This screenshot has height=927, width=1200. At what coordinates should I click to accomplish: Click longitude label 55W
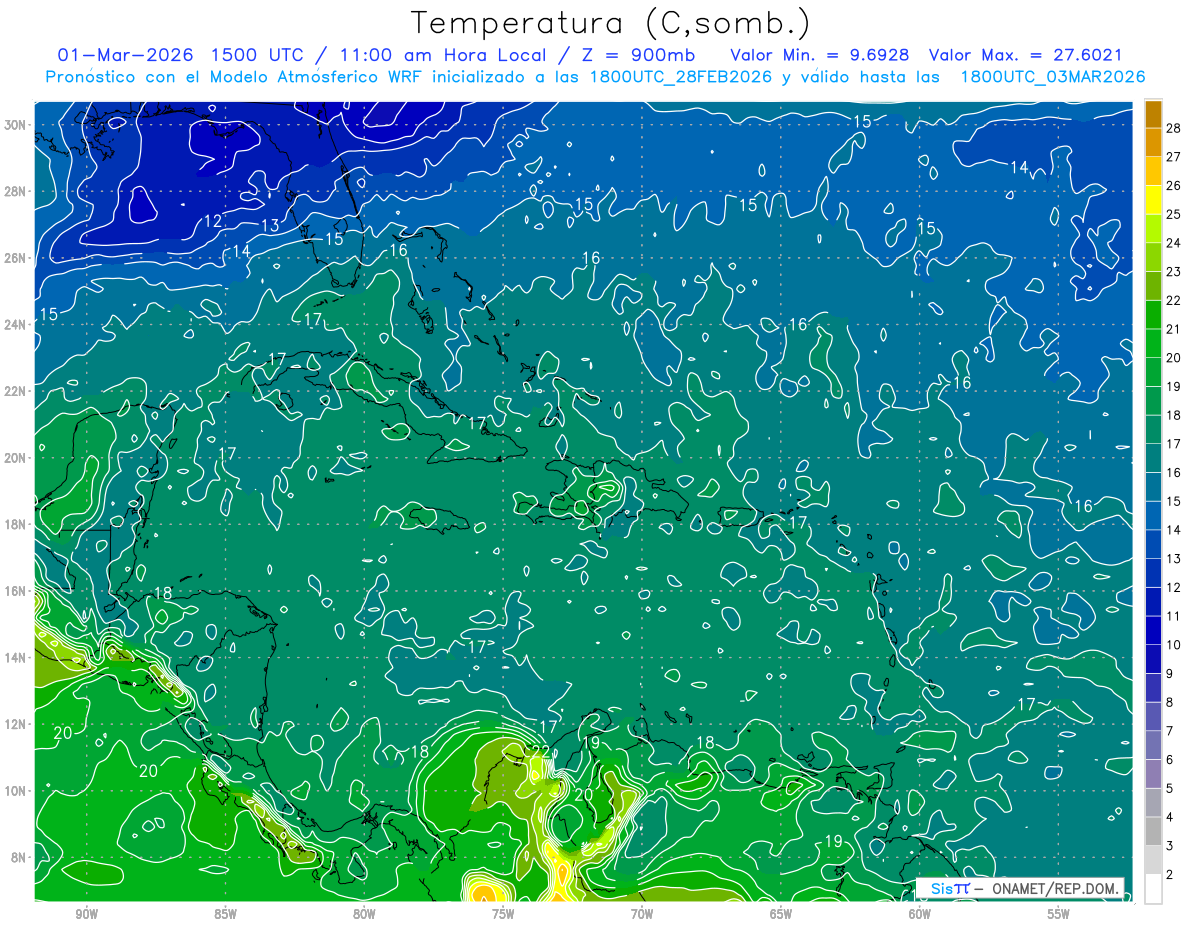click(x=1058, y=914)
